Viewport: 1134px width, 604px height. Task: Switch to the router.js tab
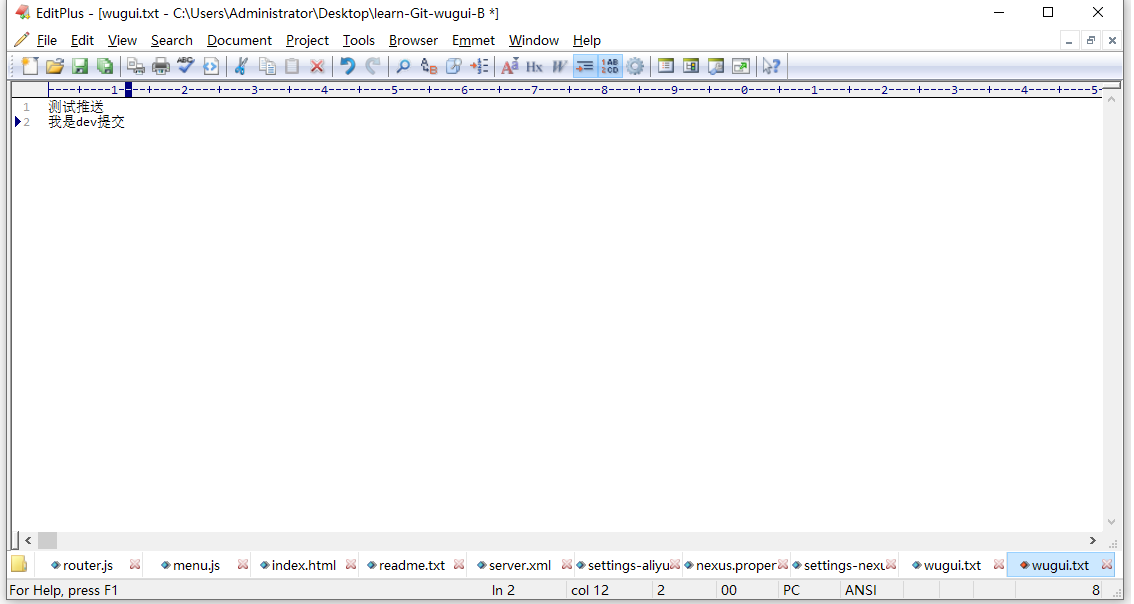coord(88,565)
